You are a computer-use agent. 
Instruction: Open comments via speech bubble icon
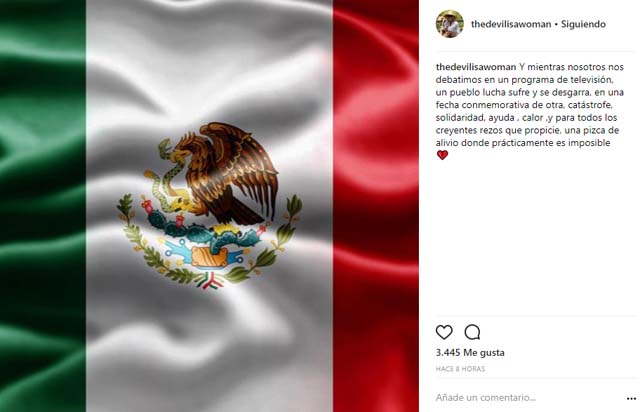tap(472, 332)
